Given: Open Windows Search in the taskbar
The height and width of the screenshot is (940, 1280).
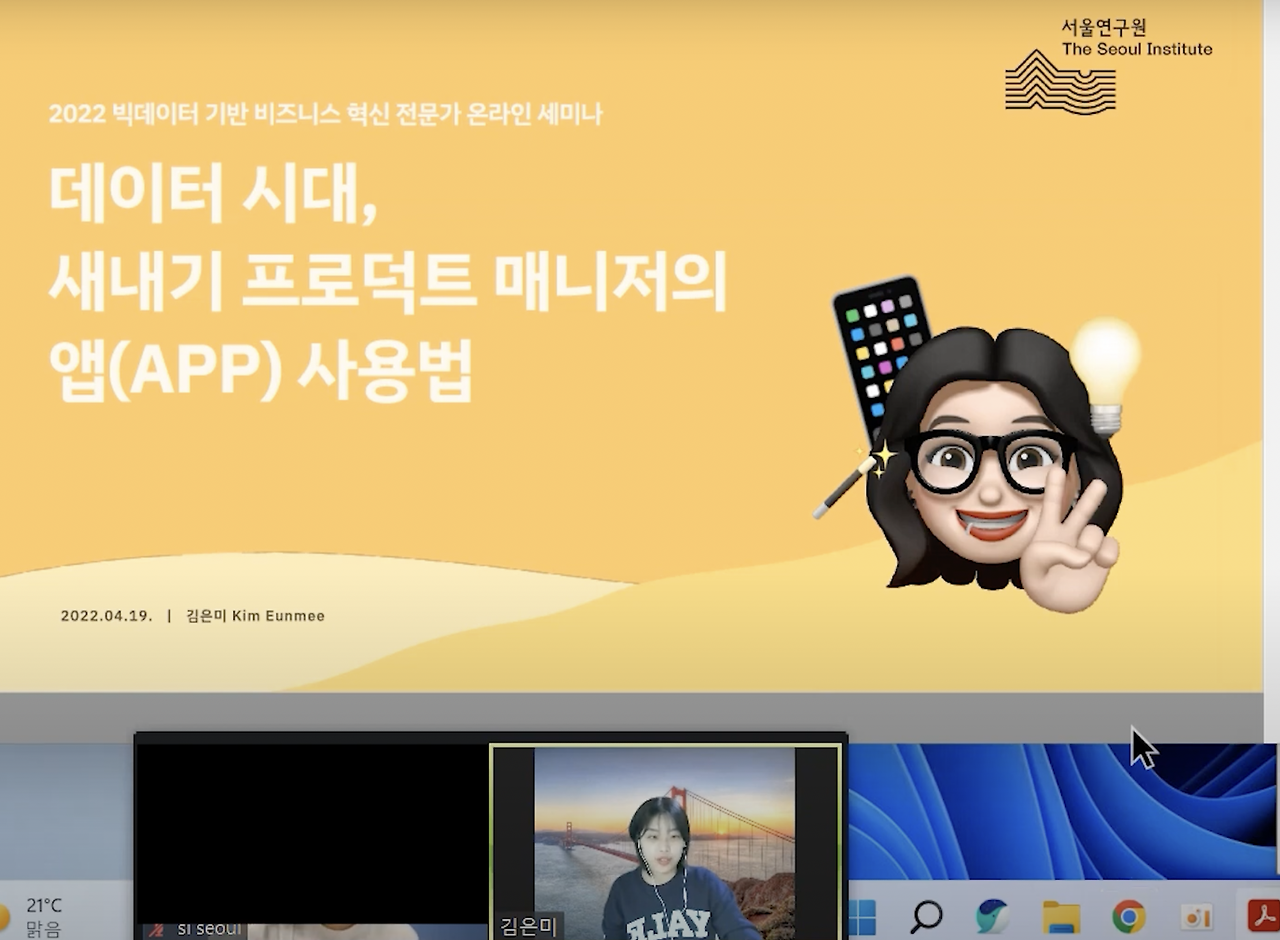Looking at the screenshot, I should click(x=927, y=915).
